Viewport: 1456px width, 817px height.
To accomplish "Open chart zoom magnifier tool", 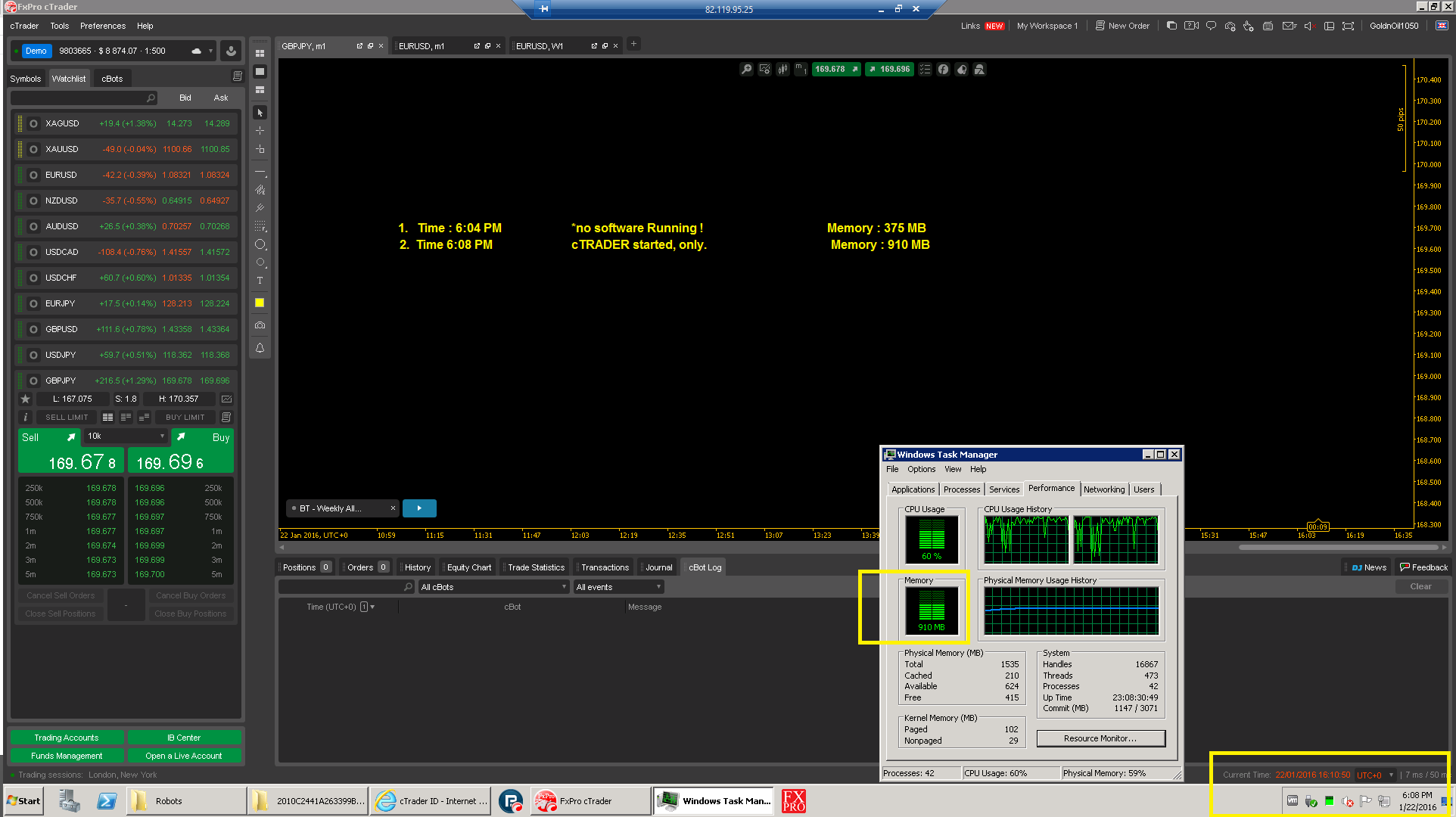I will (x=746, y=69).
